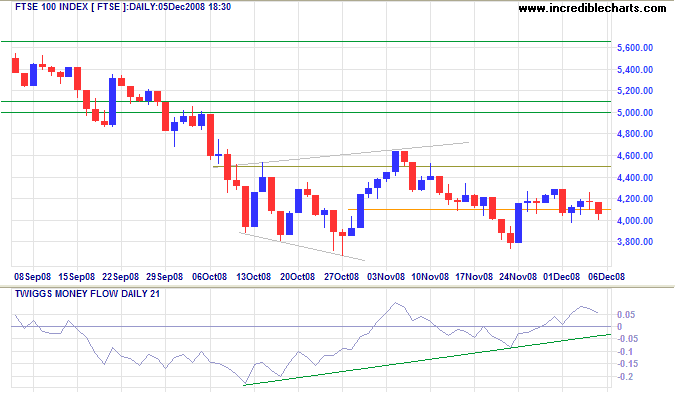Click the 13Oct08 date label
The width and height of the screenshot is (675, 395).
coord(253,277)
